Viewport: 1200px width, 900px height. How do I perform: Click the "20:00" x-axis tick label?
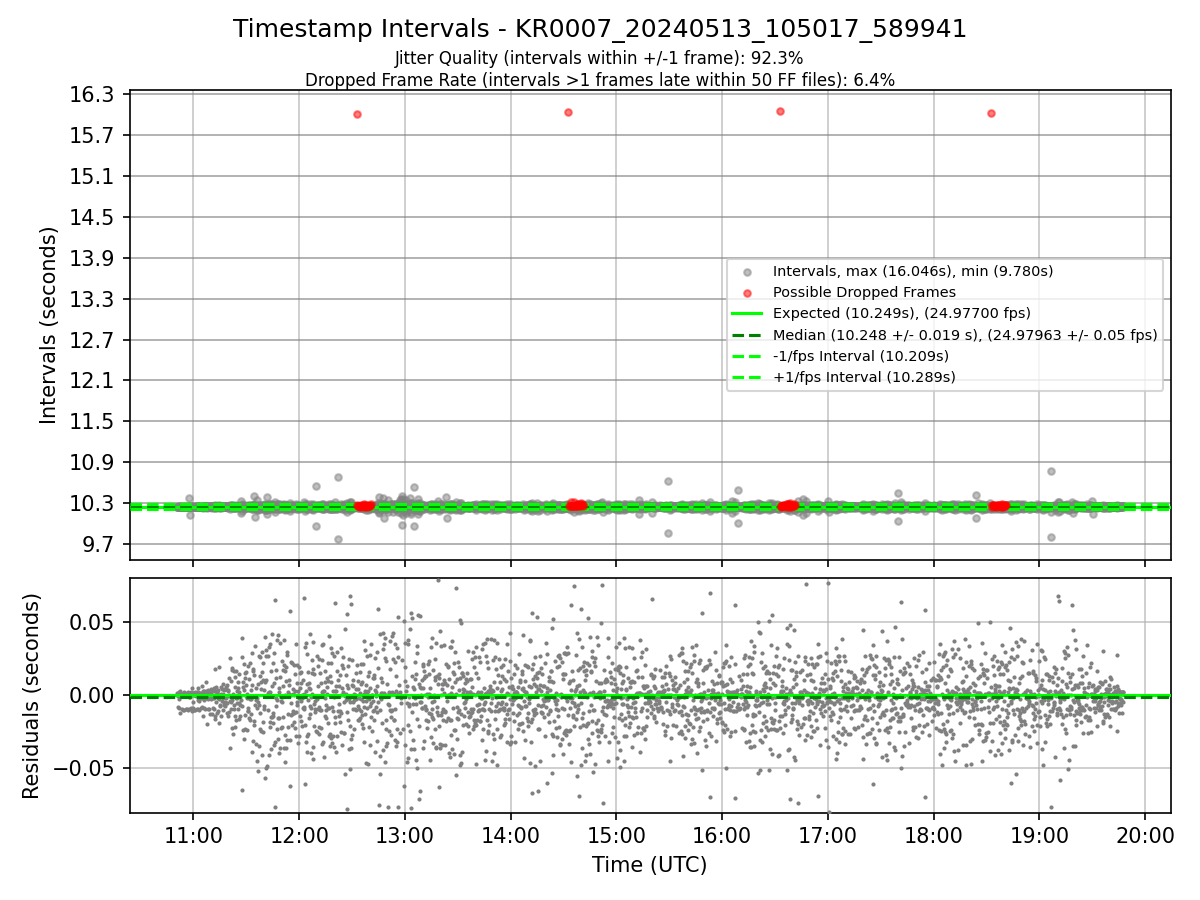(x=1145, y=835)
